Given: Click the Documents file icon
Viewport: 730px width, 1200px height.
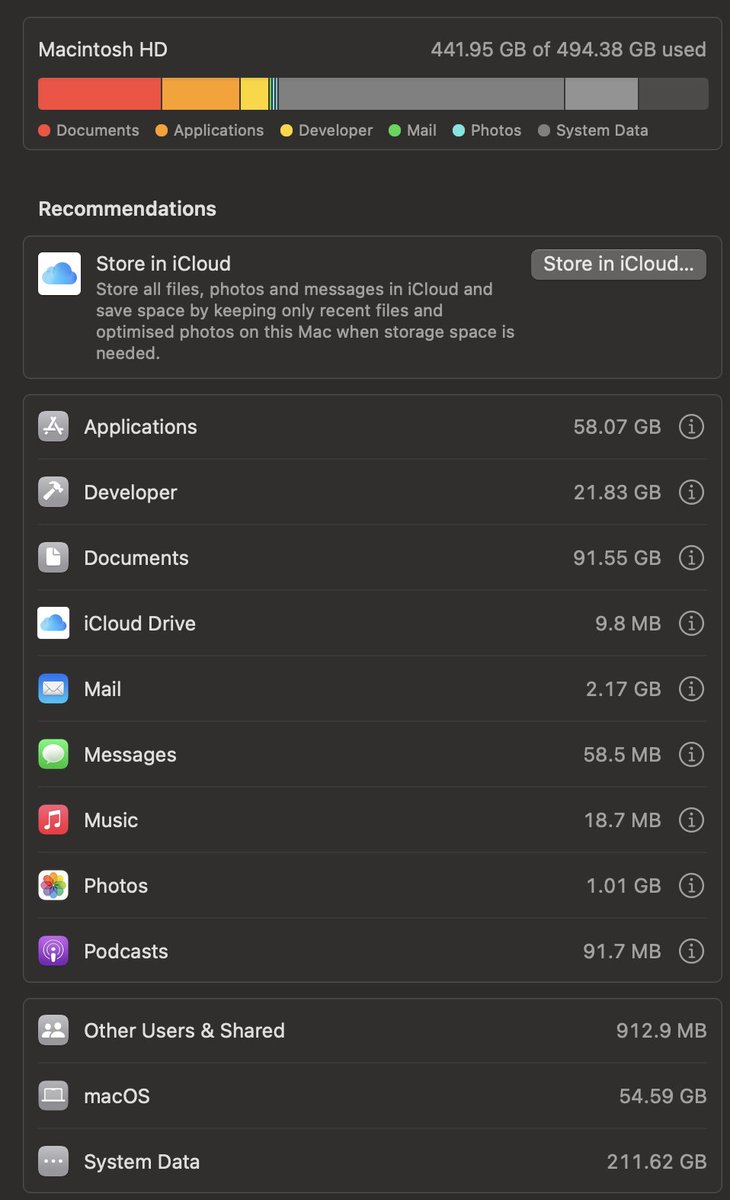Looking at the screenshot, I should click(x=53, y=558).
